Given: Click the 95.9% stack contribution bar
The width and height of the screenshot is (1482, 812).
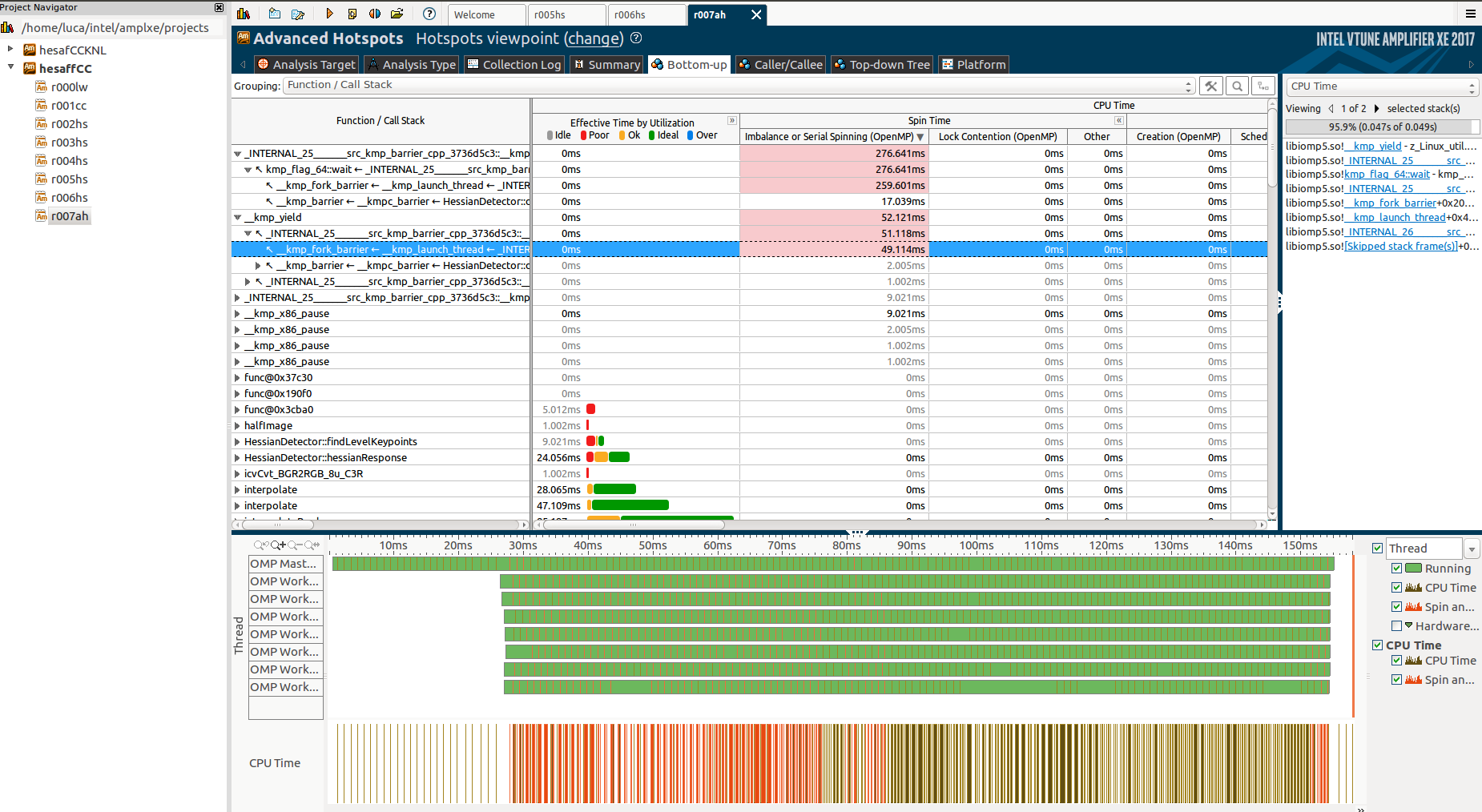Looking at the screenshot, I should coord(1383,127).
